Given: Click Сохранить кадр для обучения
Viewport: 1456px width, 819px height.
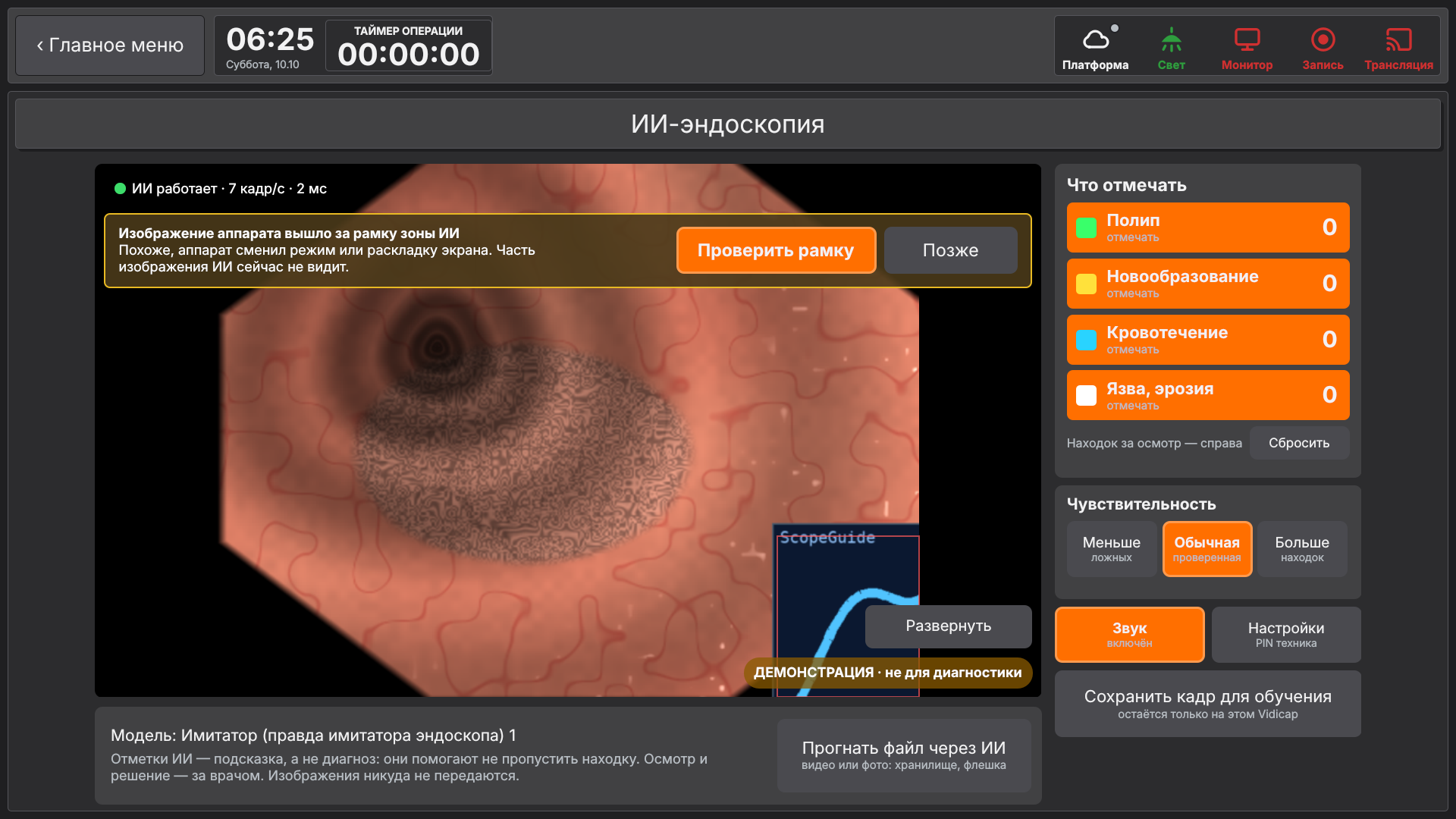Looking at the screenshot, I should pos(1208,704).
